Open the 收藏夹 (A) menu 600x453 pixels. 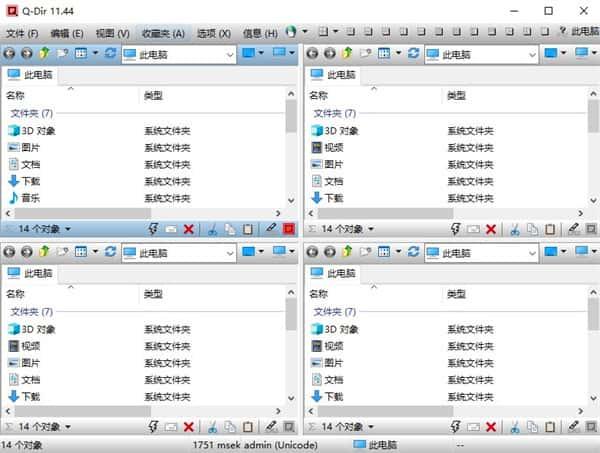[x=162, y=32]
